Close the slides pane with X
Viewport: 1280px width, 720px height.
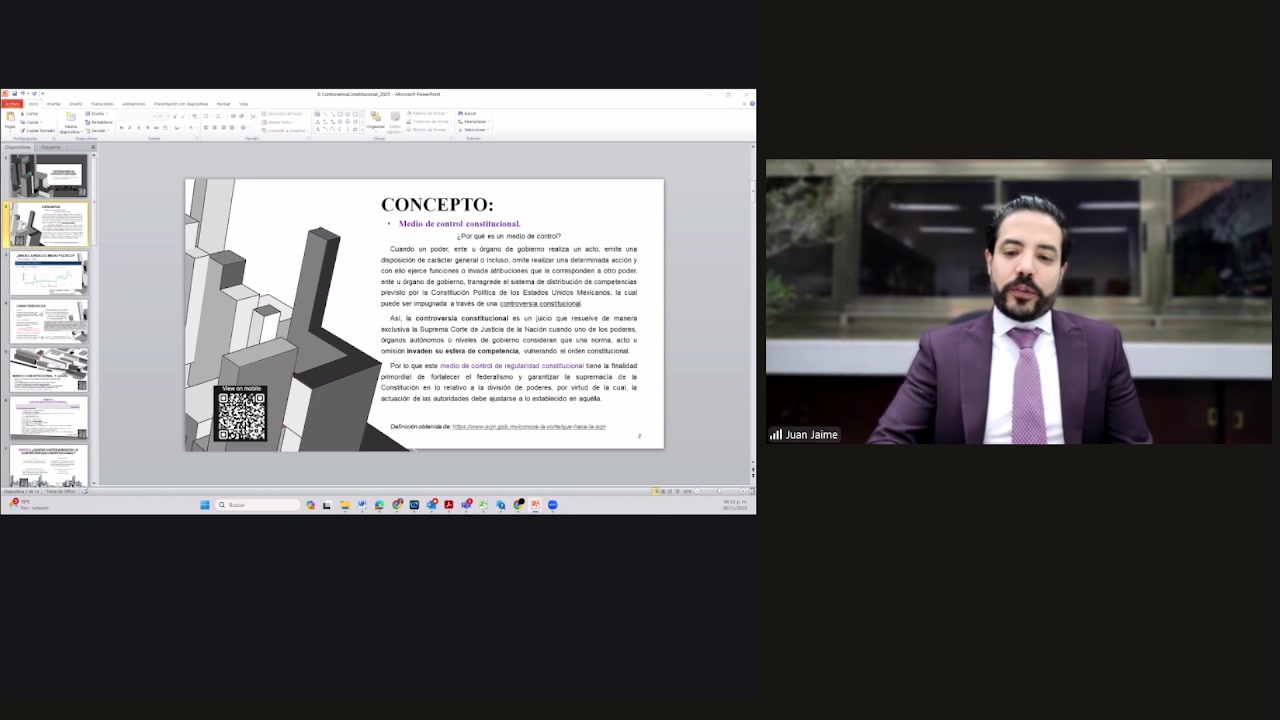(x=93, y=147)
